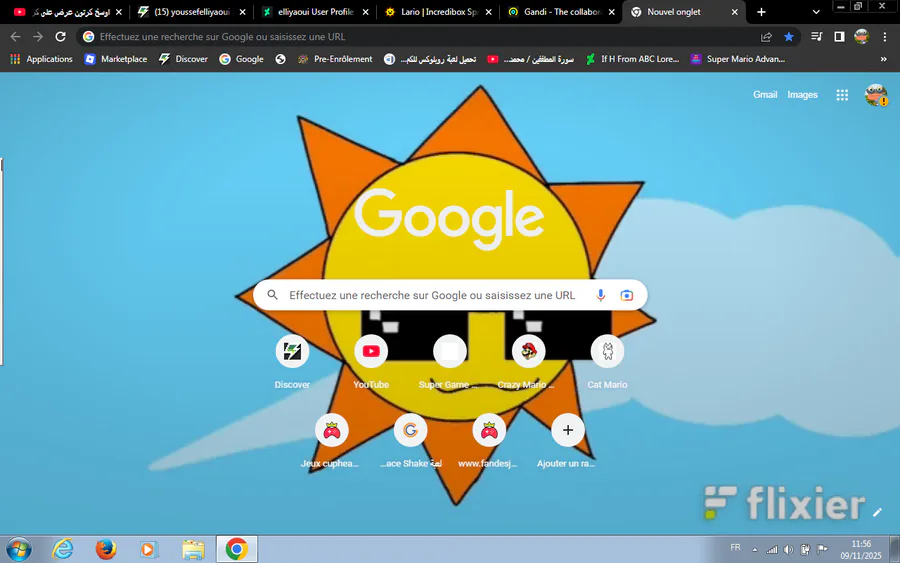Open the Super Mario Advan... bookmark

[x=738, y=59]
